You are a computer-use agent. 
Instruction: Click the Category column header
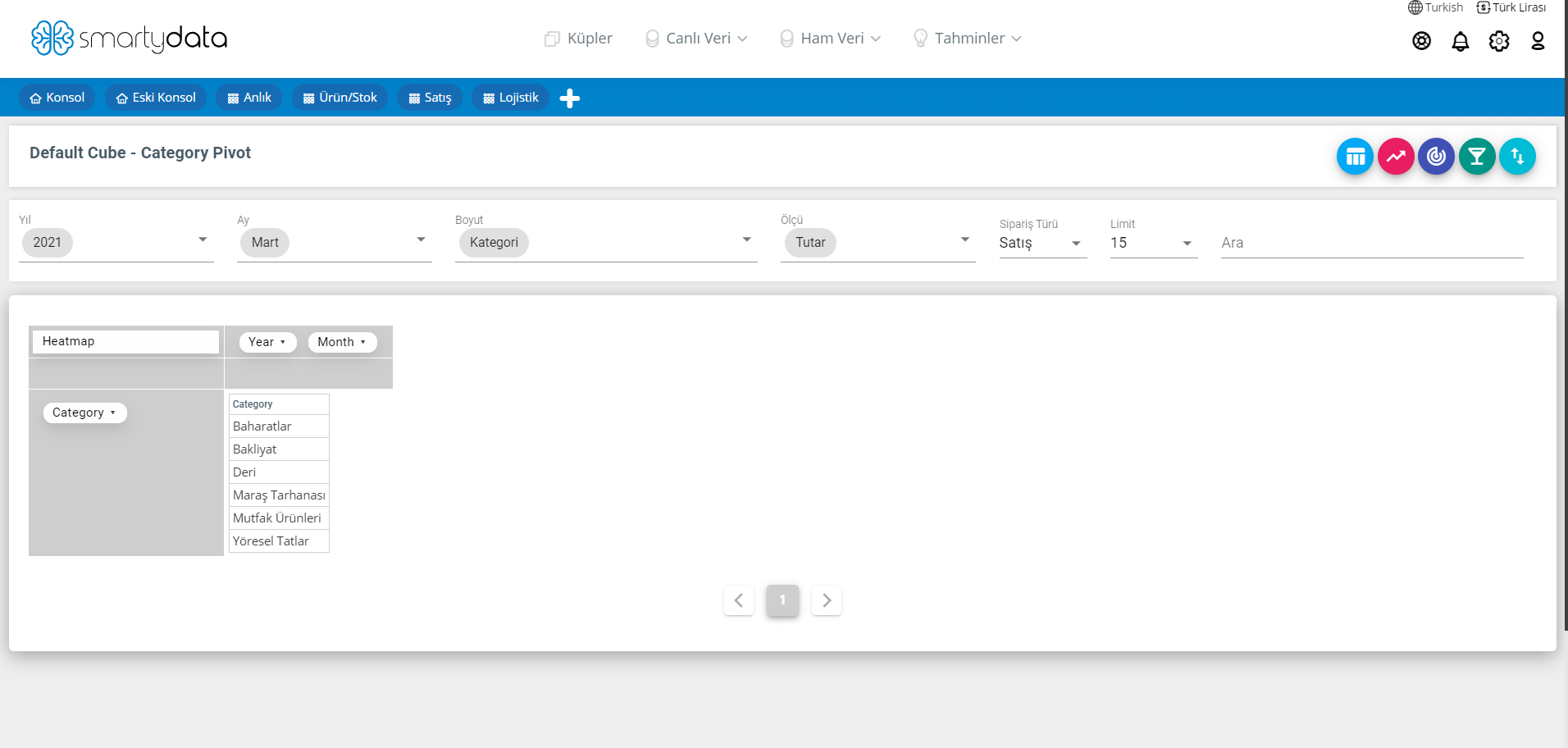click(x=279, y=404)
